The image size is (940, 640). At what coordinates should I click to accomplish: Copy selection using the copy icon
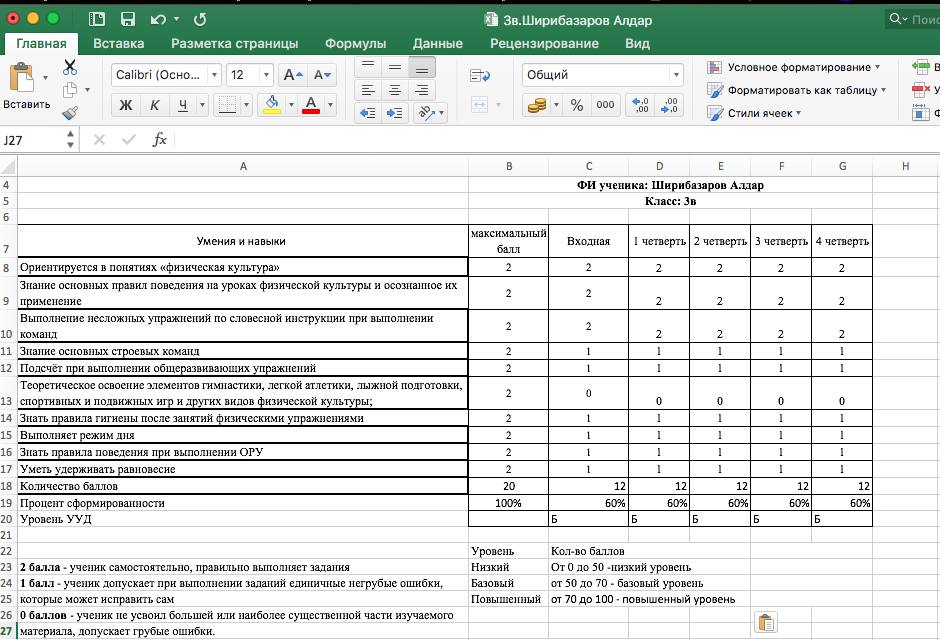click(x=70, y=90)
